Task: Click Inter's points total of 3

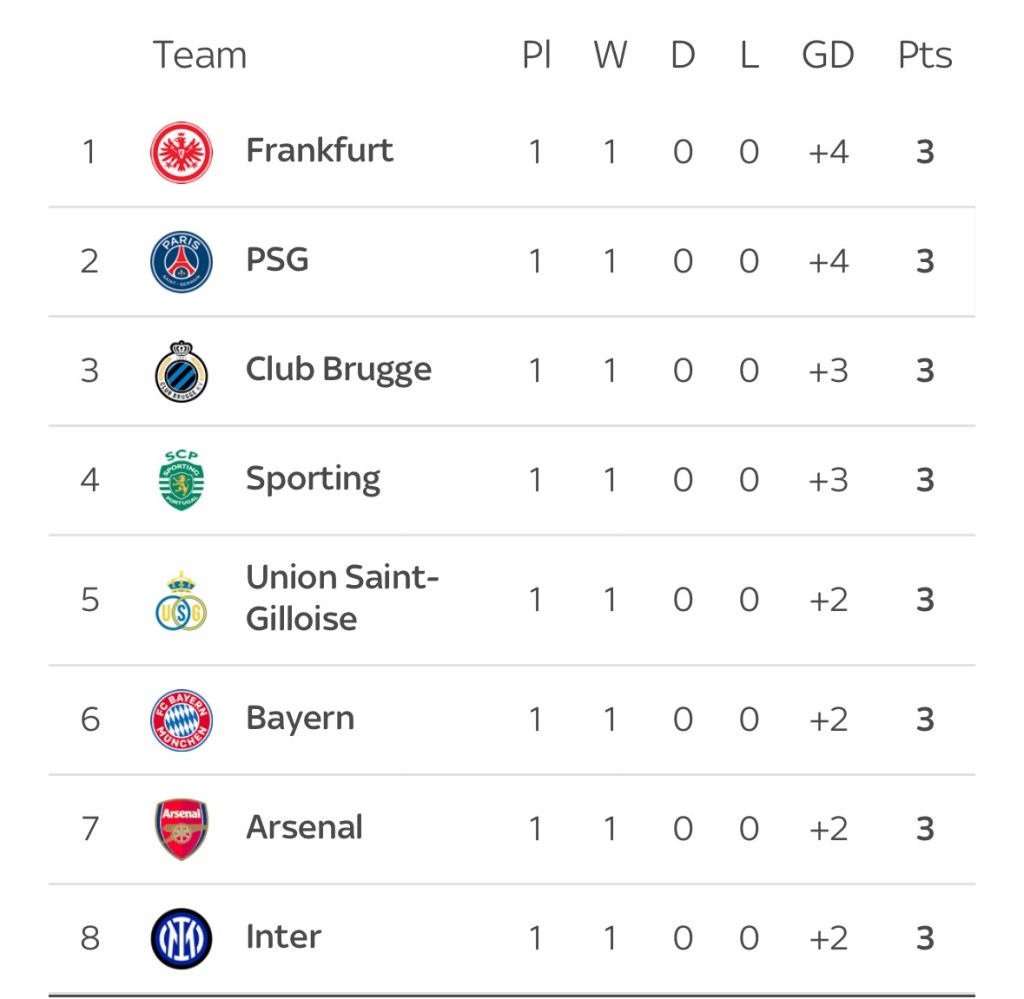Action: [924, 938]
